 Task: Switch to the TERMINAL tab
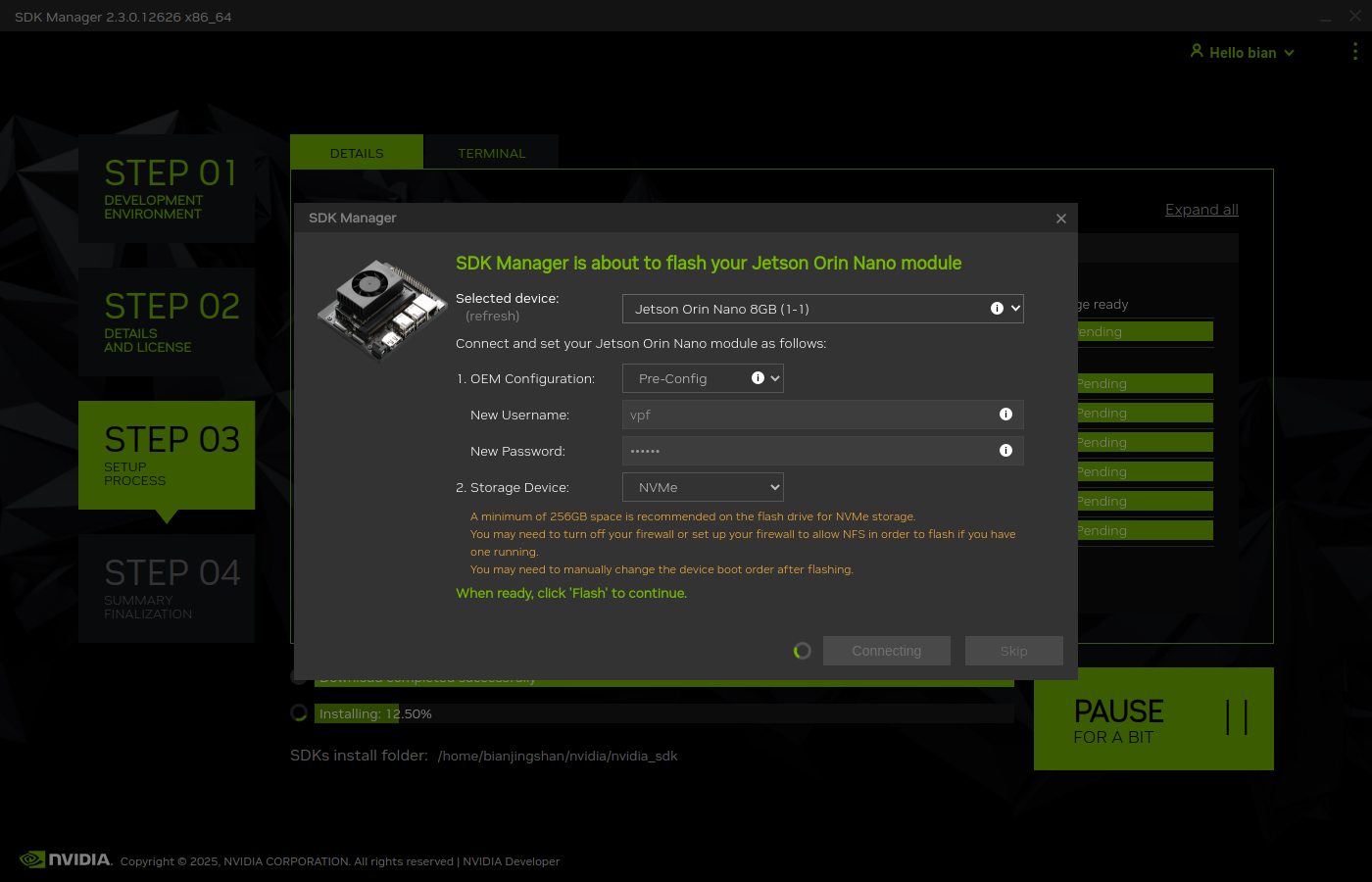tap(492, 153)
